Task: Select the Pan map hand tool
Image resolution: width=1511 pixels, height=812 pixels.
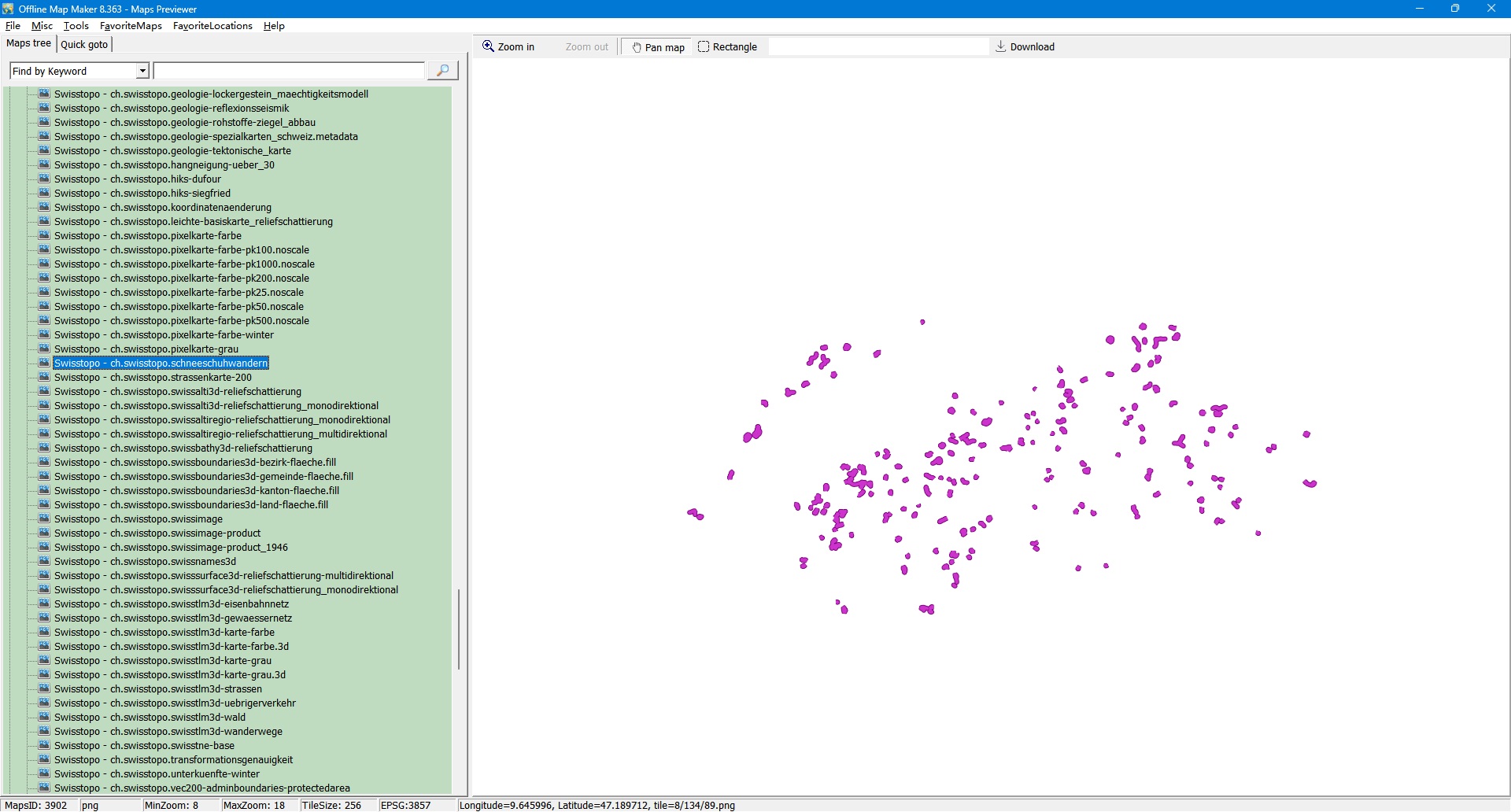Action: click(637, 47)
